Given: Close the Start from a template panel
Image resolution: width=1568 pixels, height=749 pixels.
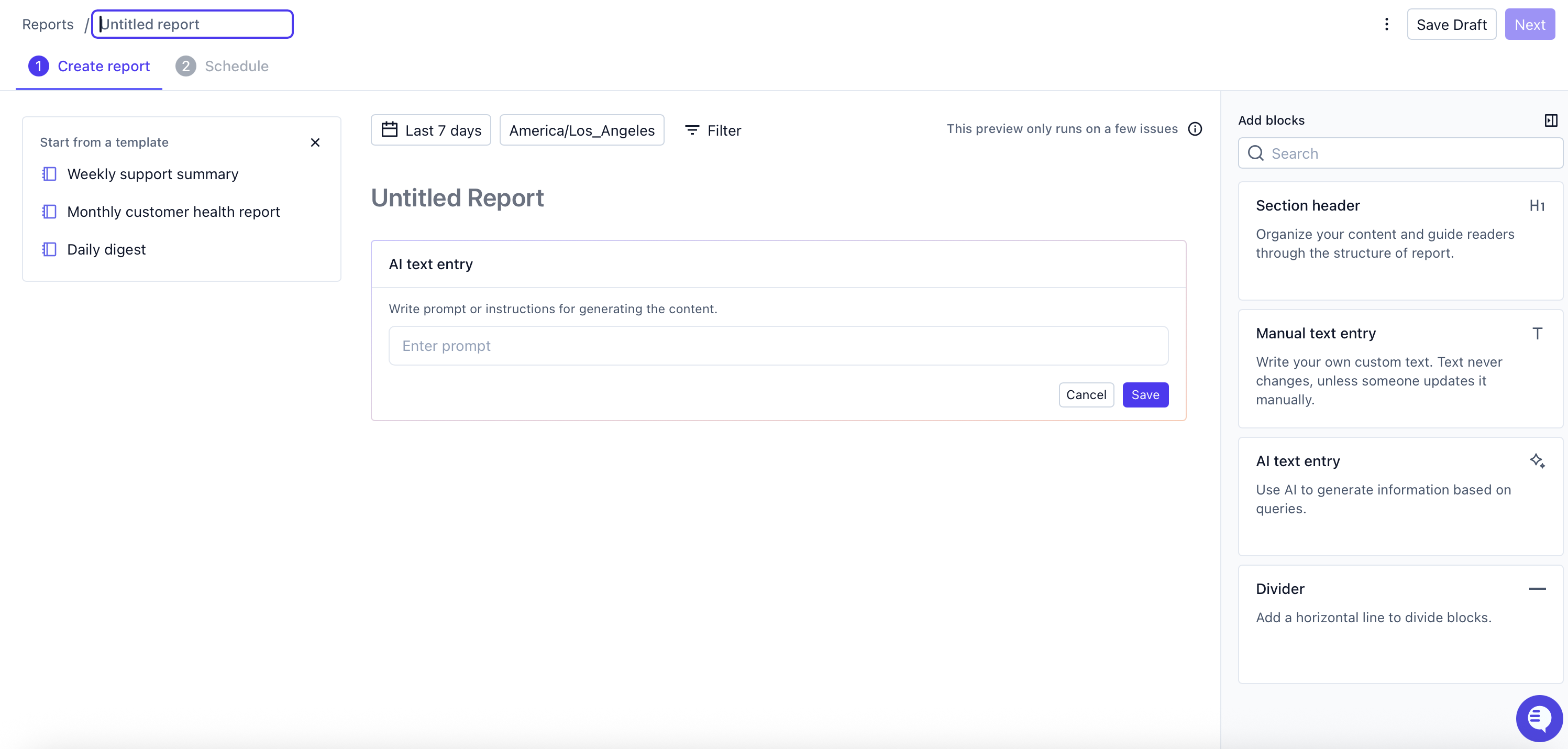Looking at the screenshot, I should coord(315,142).
